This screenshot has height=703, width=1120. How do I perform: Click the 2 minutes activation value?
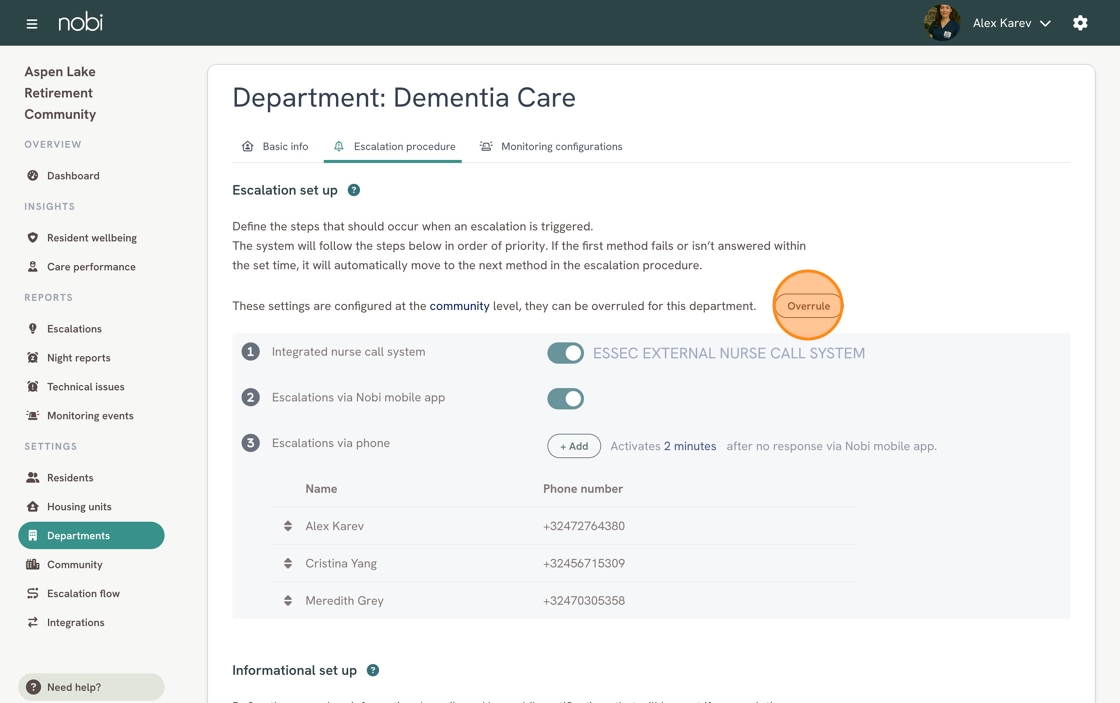(x=690, y=446)
